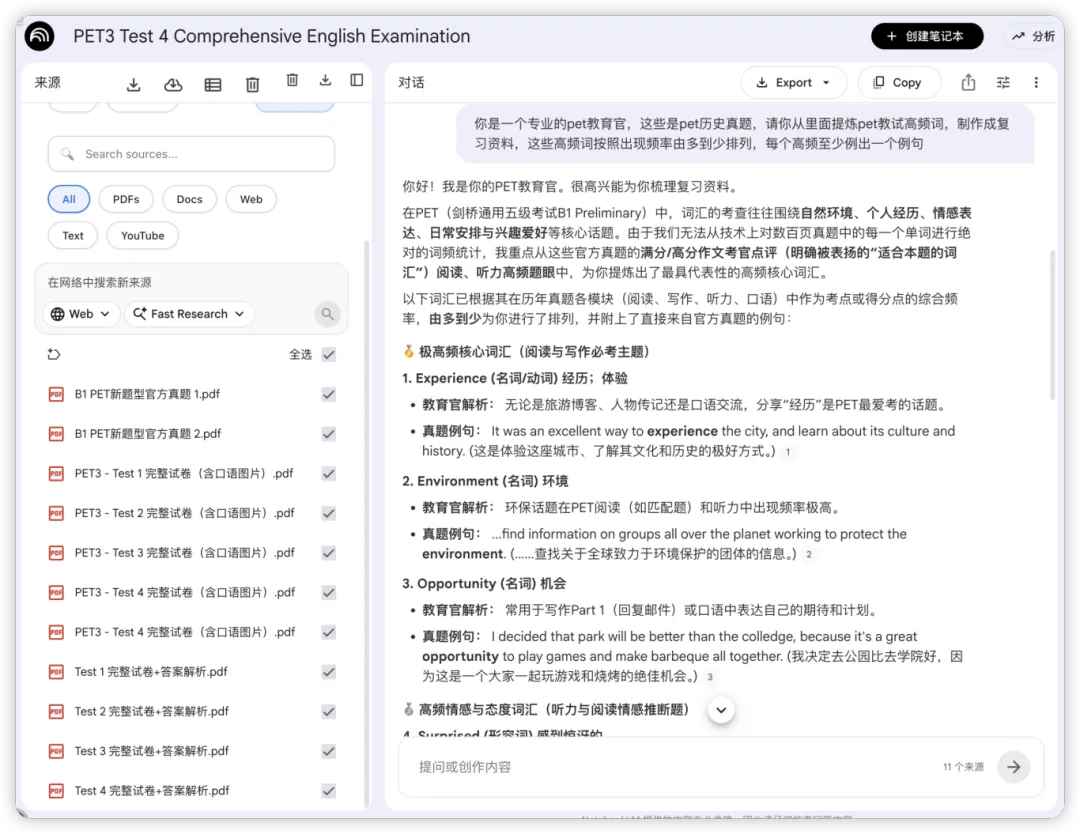Click the 11 个来源 source count label
Image resolution: width=1080 pixels, height=834 pixels.
[x=963, y=767]
